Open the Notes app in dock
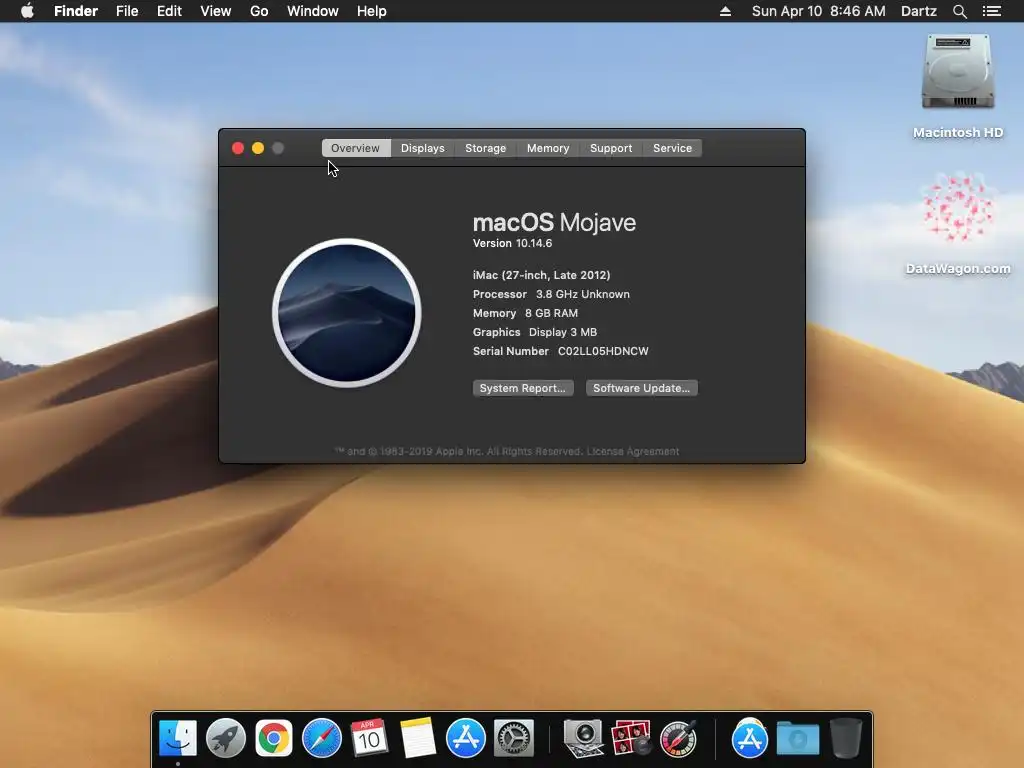This screenshot has width=1024, height=768. (417, 738)
